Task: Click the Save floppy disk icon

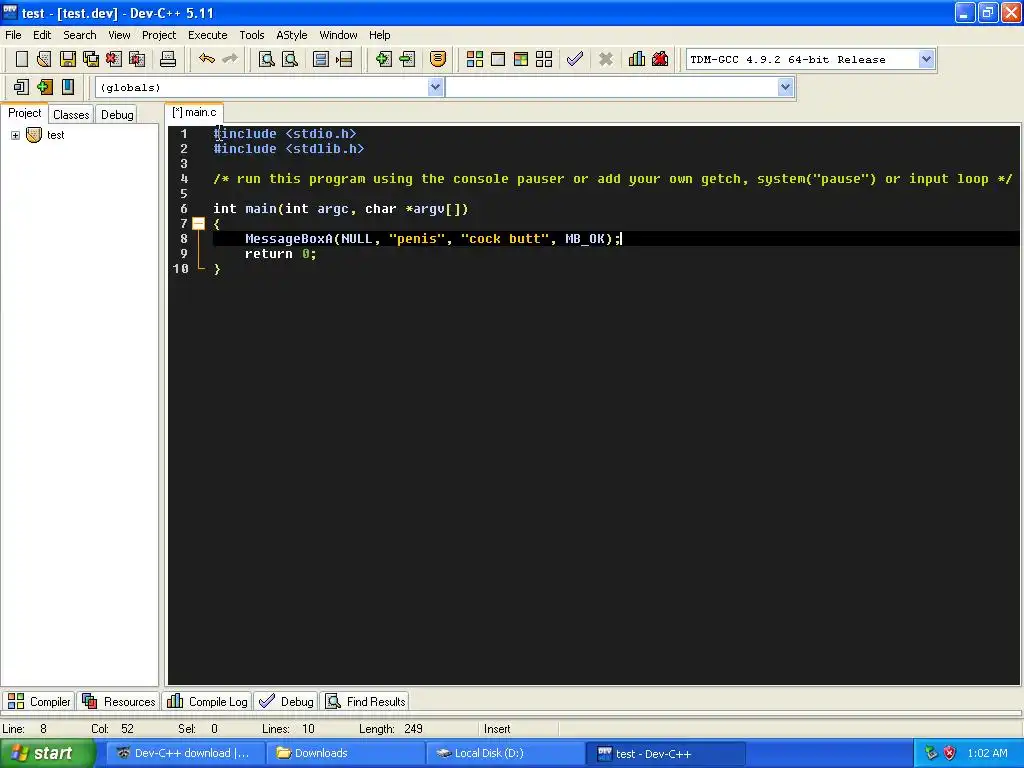Action: pyautogui.click(x=68, y=59)
